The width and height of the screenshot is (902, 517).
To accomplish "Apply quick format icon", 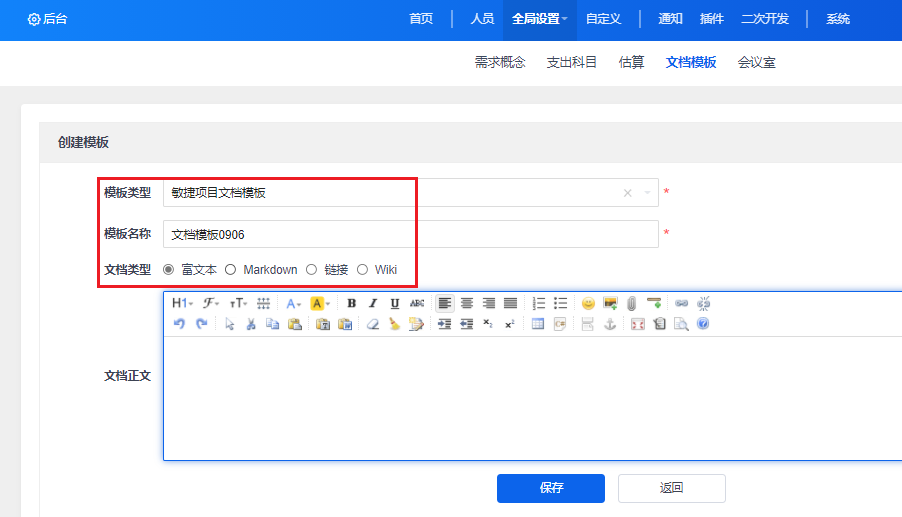I will 416,324.
